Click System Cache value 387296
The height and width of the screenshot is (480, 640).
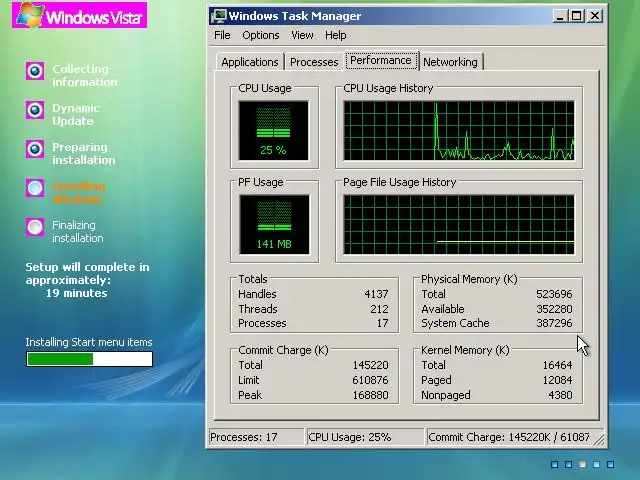point(554,323)
